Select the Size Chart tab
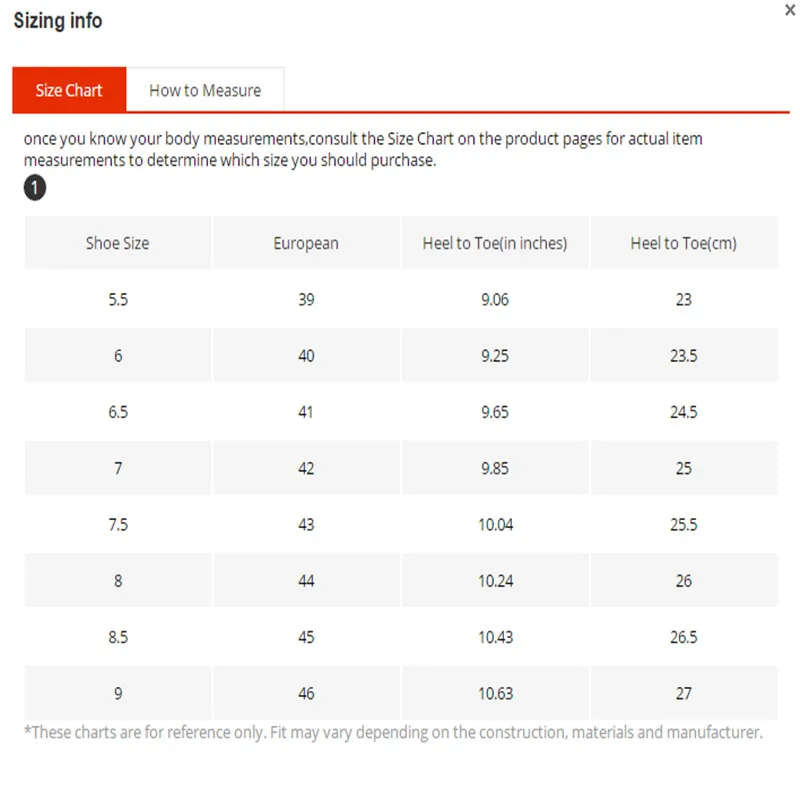 point(69,90)
